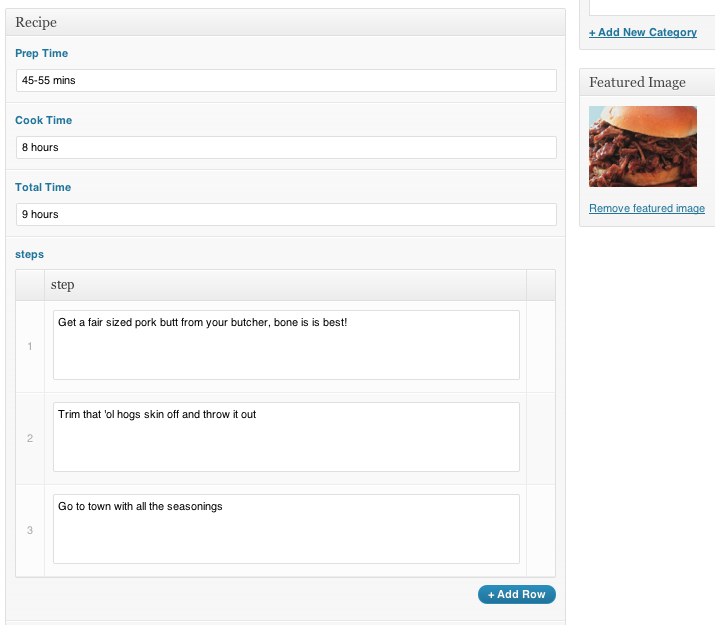
Task: Edit the 'Go to town' seasonings step
Action: click(286, 529)
